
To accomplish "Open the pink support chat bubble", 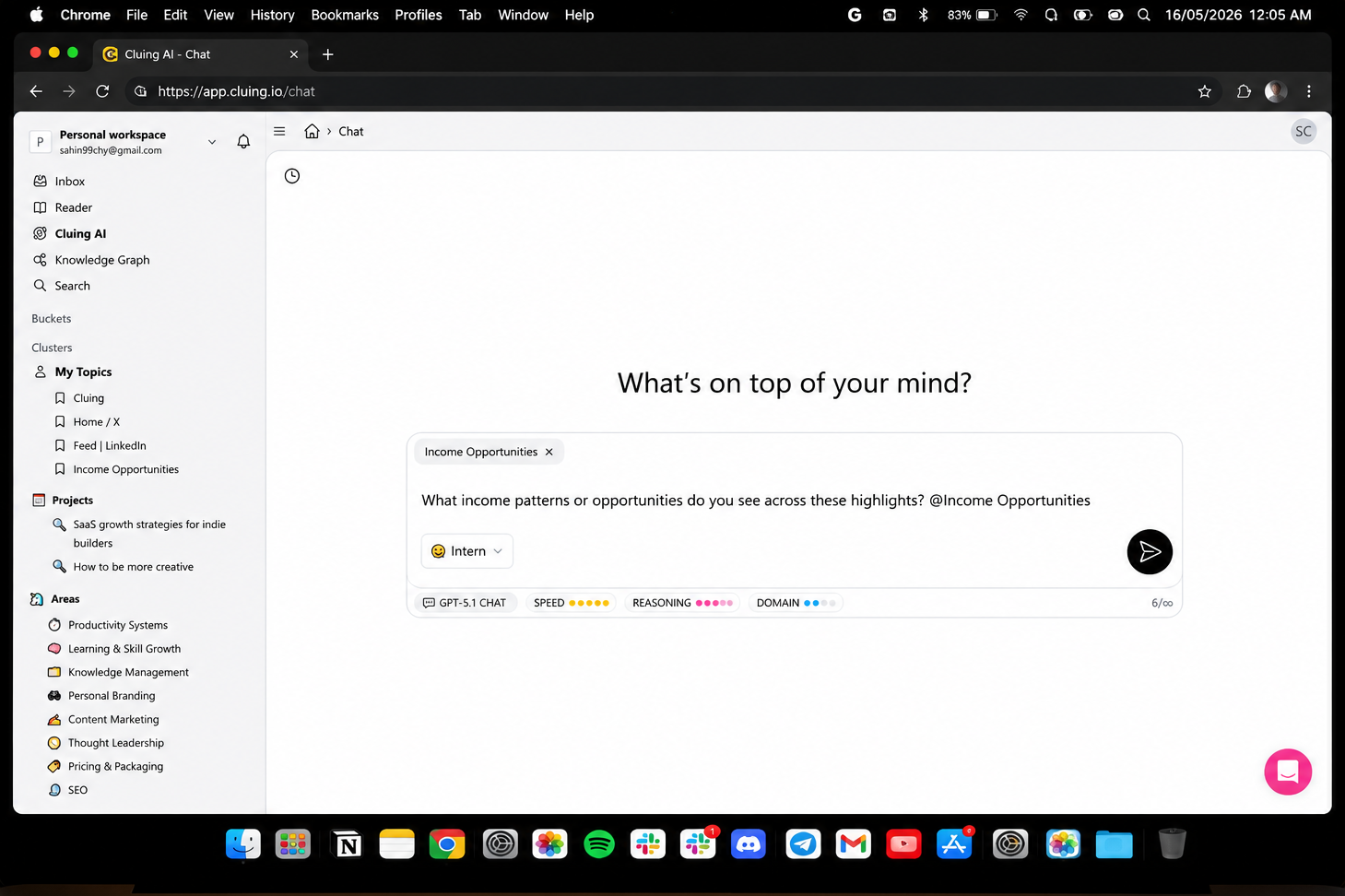I will [1288, 772].
